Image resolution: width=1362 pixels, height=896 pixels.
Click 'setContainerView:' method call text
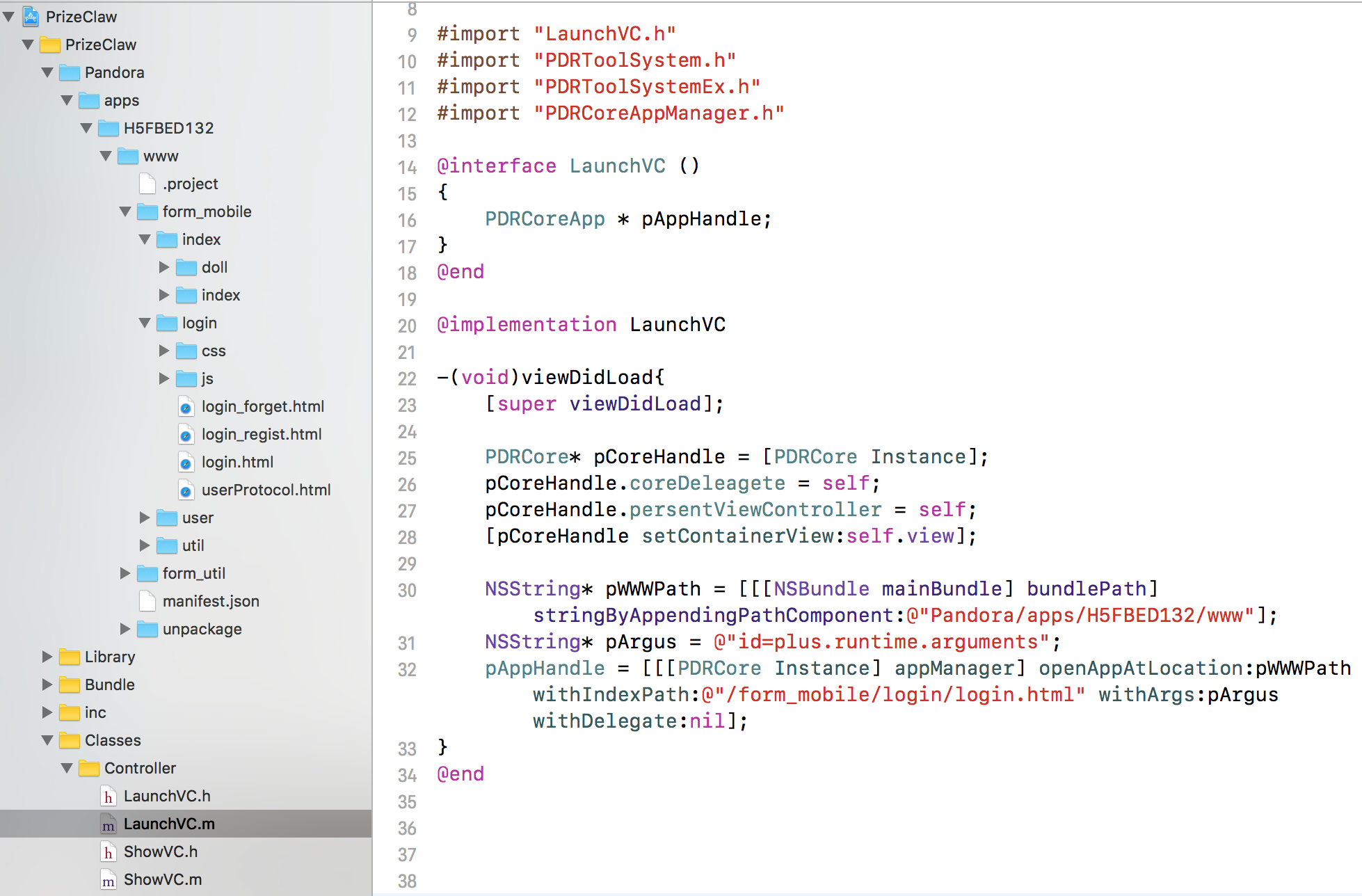click(x=743, y=536)
